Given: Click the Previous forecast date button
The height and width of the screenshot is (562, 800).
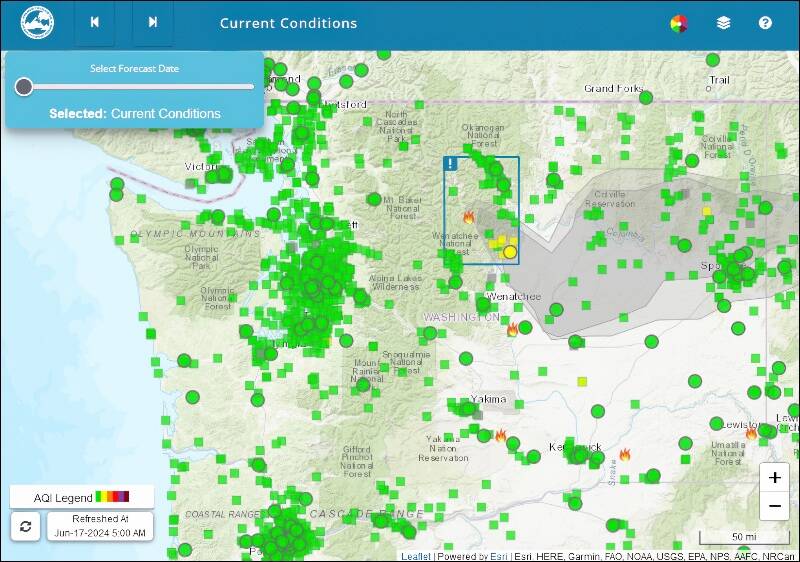Looking at the screenshot, I should click(x=94, y=23).
